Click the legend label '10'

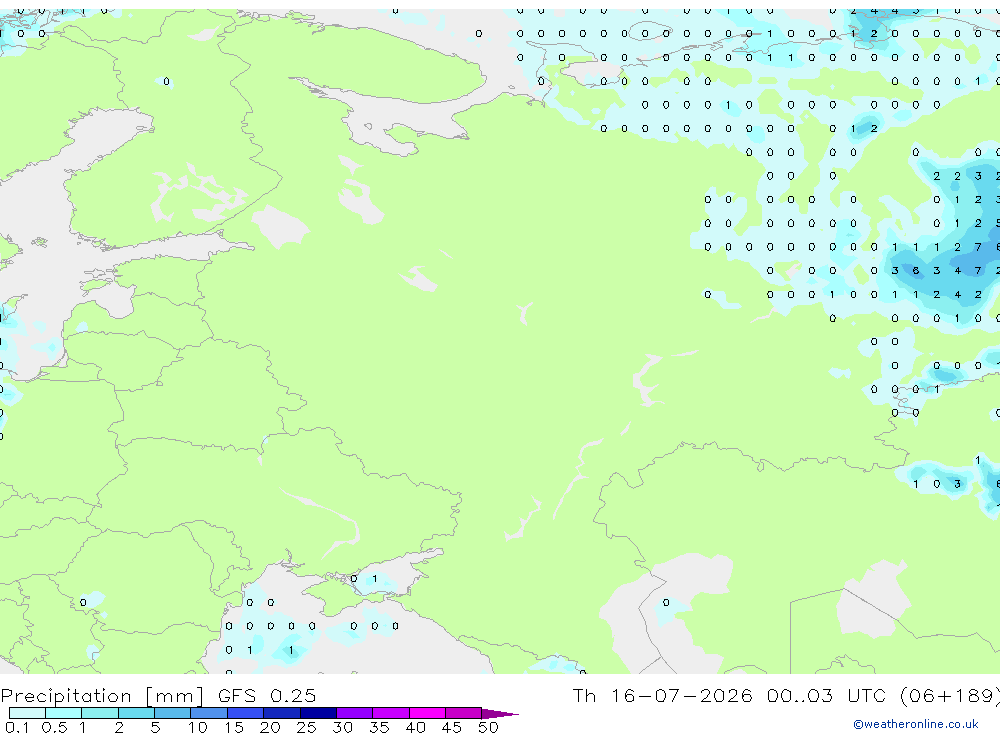coord(197,727)
